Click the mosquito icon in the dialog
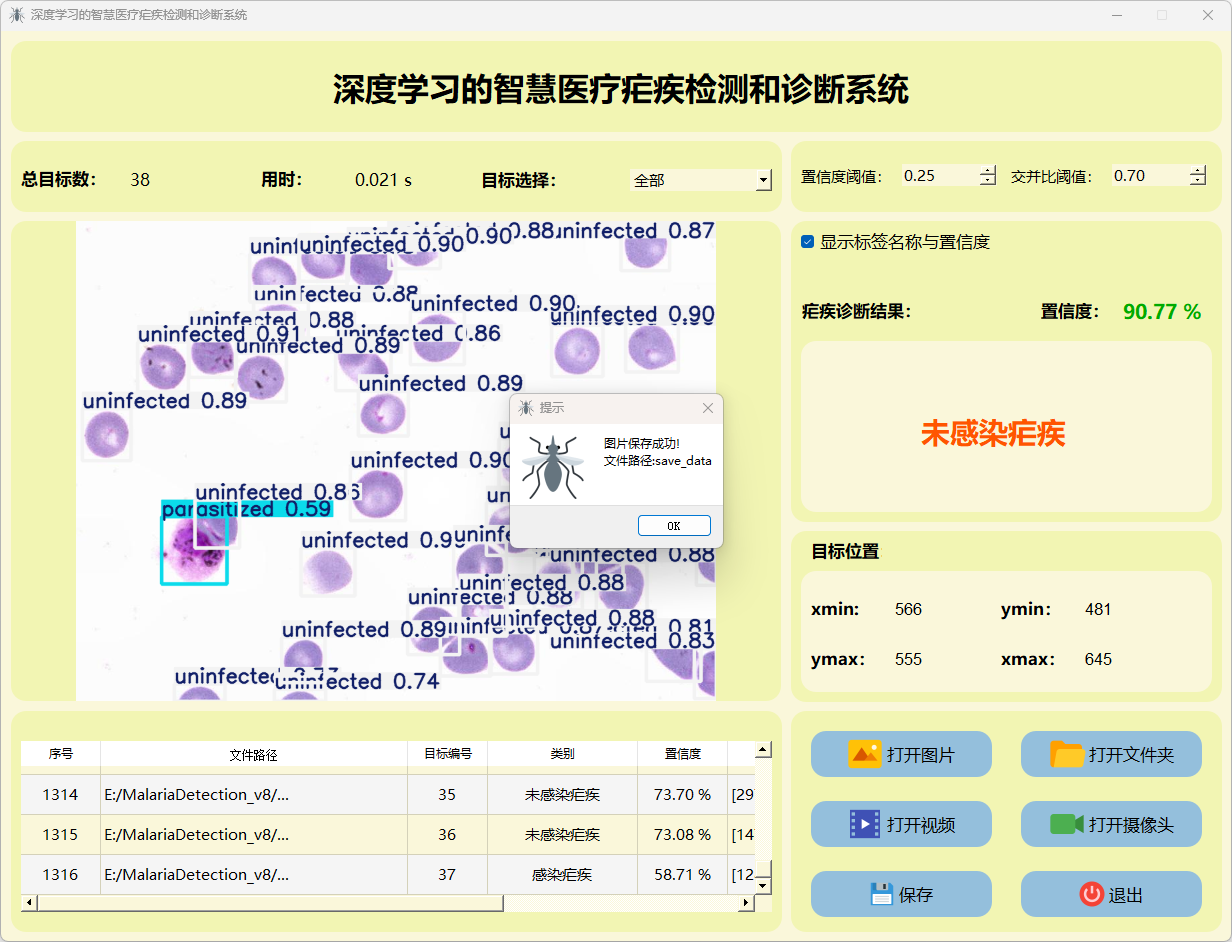This screenshot has height=942, width=1232. pos(551,465)
